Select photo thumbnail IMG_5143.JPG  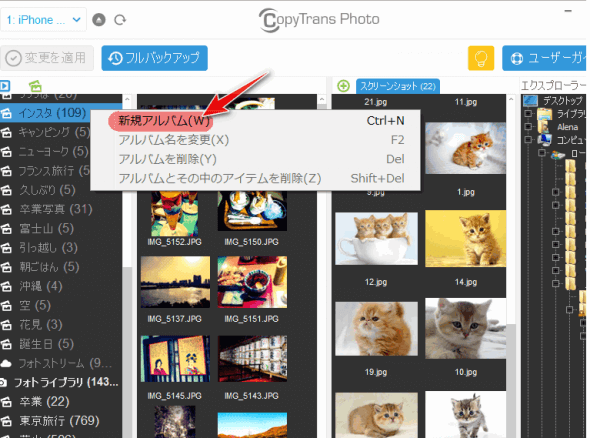252,359
